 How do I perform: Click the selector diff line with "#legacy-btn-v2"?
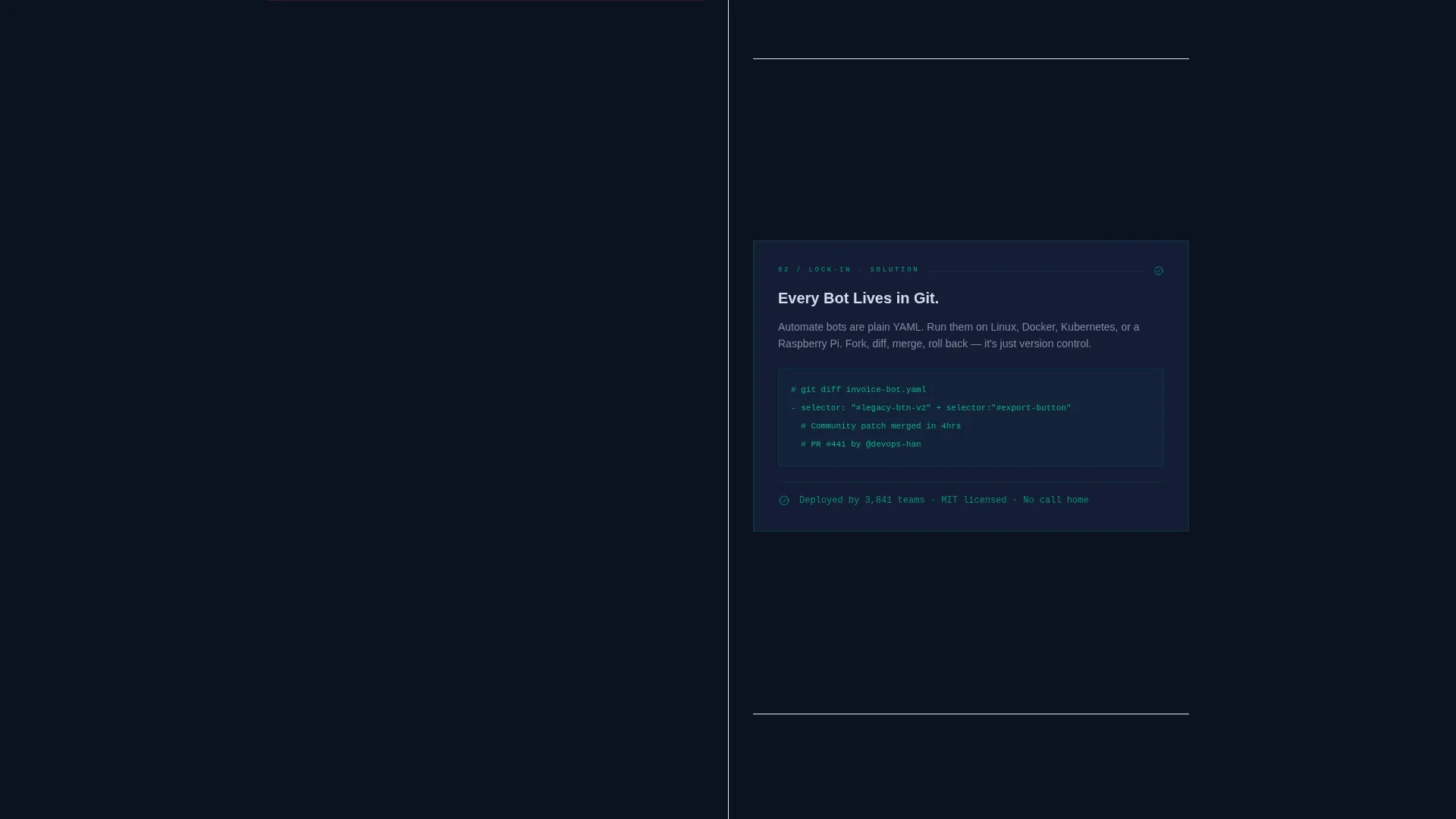931,408
